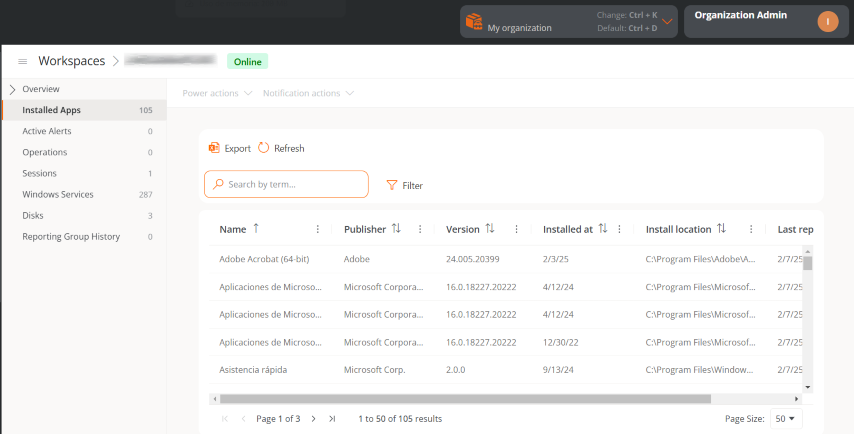Click the 9/13/24 installed date cell
Viewport: 854px width, 434px height.
(x=558, y=370)
